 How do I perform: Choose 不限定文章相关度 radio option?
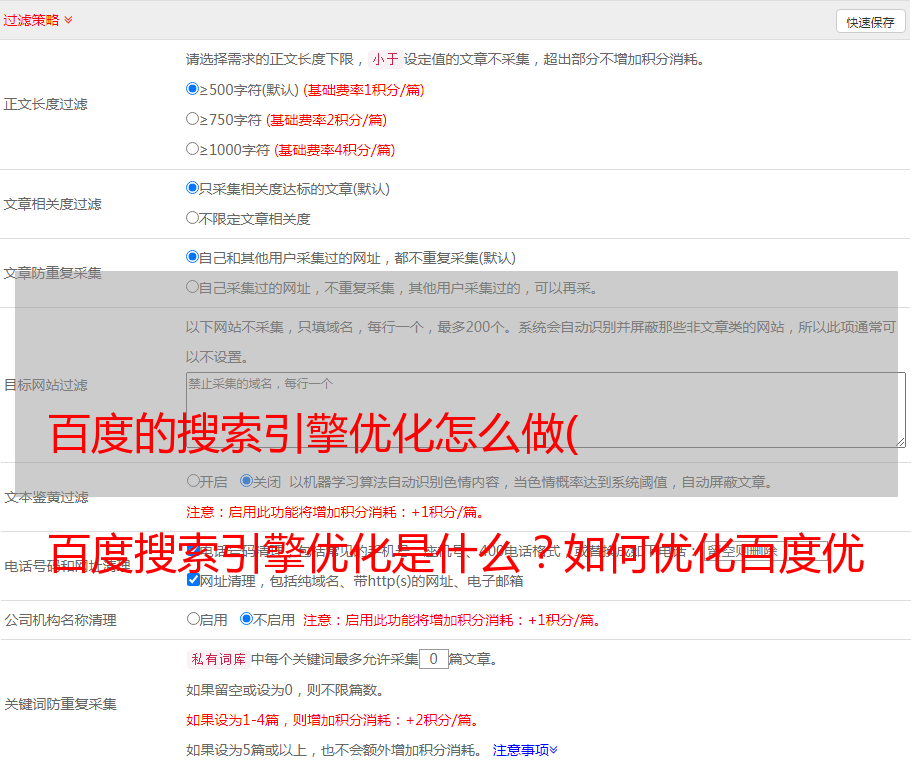click(x=193, y=218)
